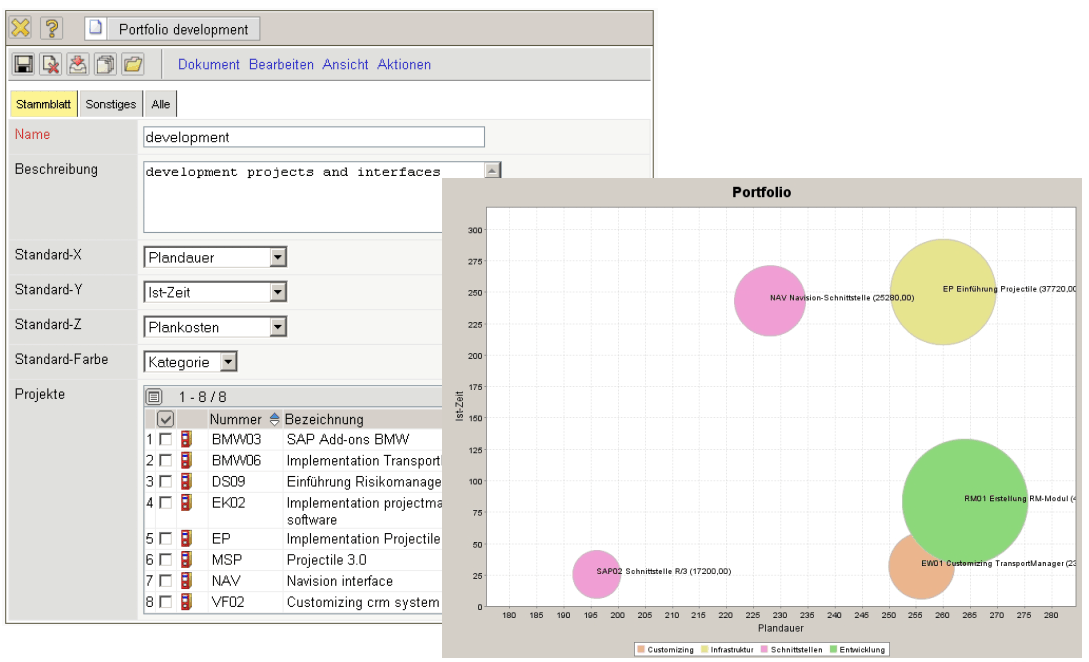1089x662 pixels.
Task: Click the copy document icon
Action: tap(105, 65)
